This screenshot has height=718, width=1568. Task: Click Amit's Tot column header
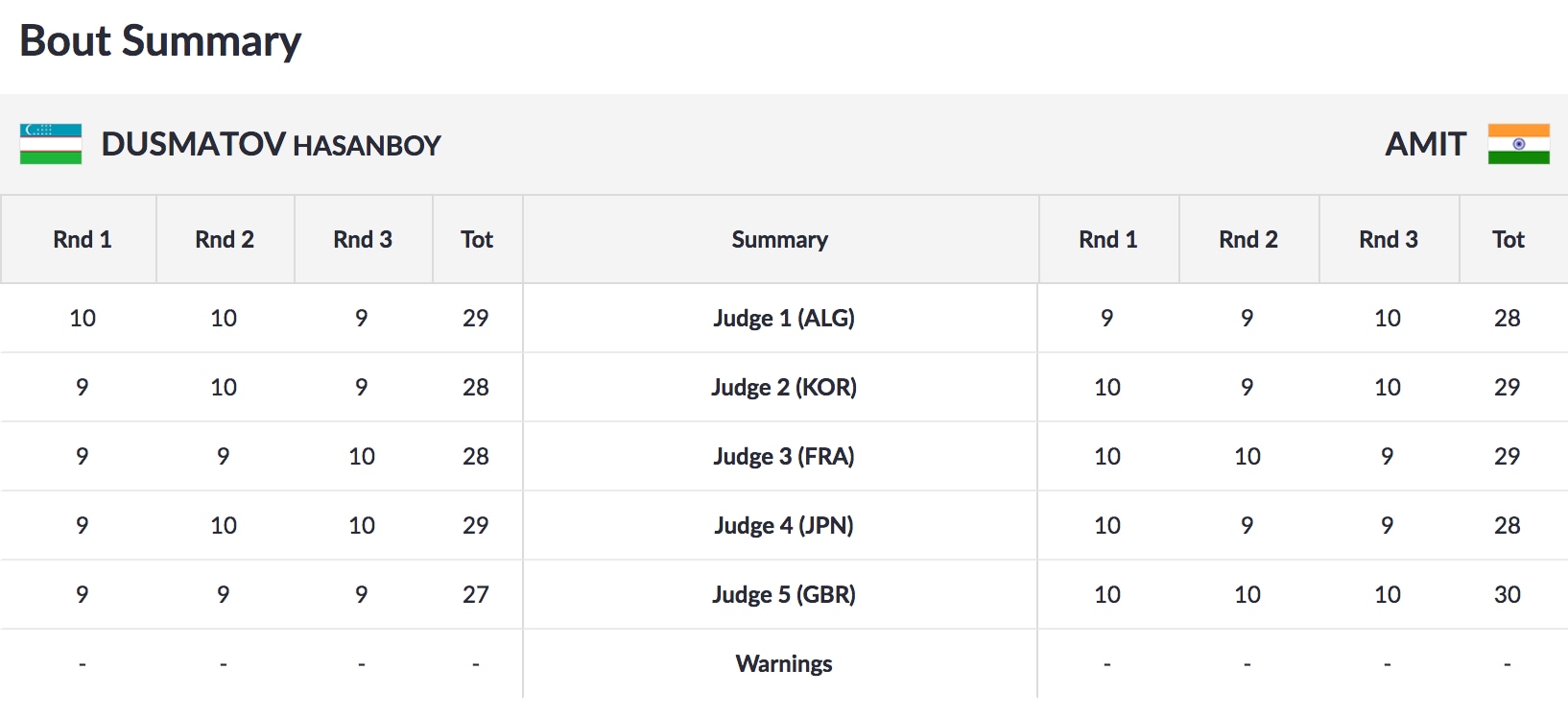[1508, 240]
